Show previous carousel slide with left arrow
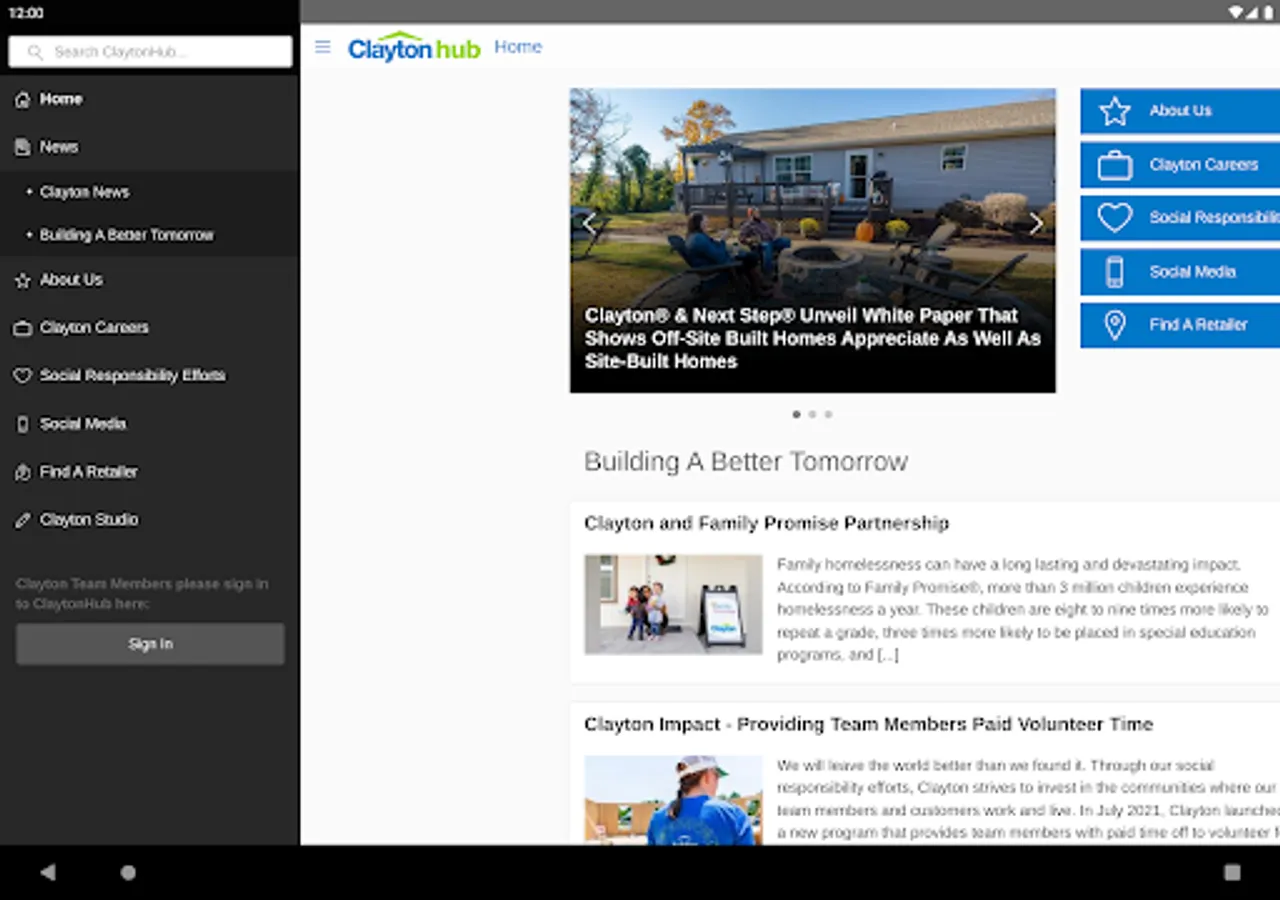The image size is (1280, 900). (588, 224)
